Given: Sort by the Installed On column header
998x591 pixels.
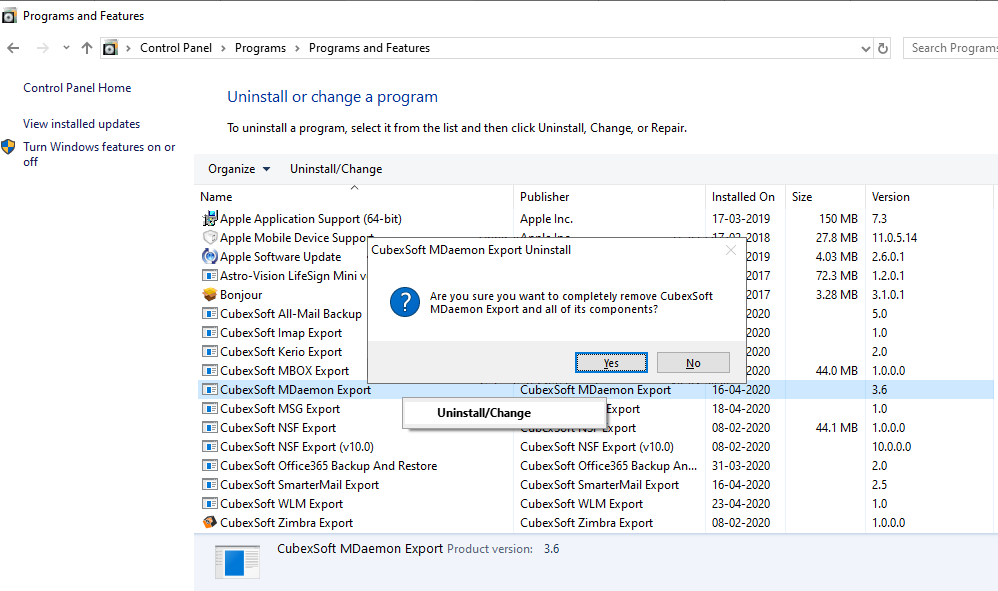Looking at the screenshot, I should [x=745, y=197].
